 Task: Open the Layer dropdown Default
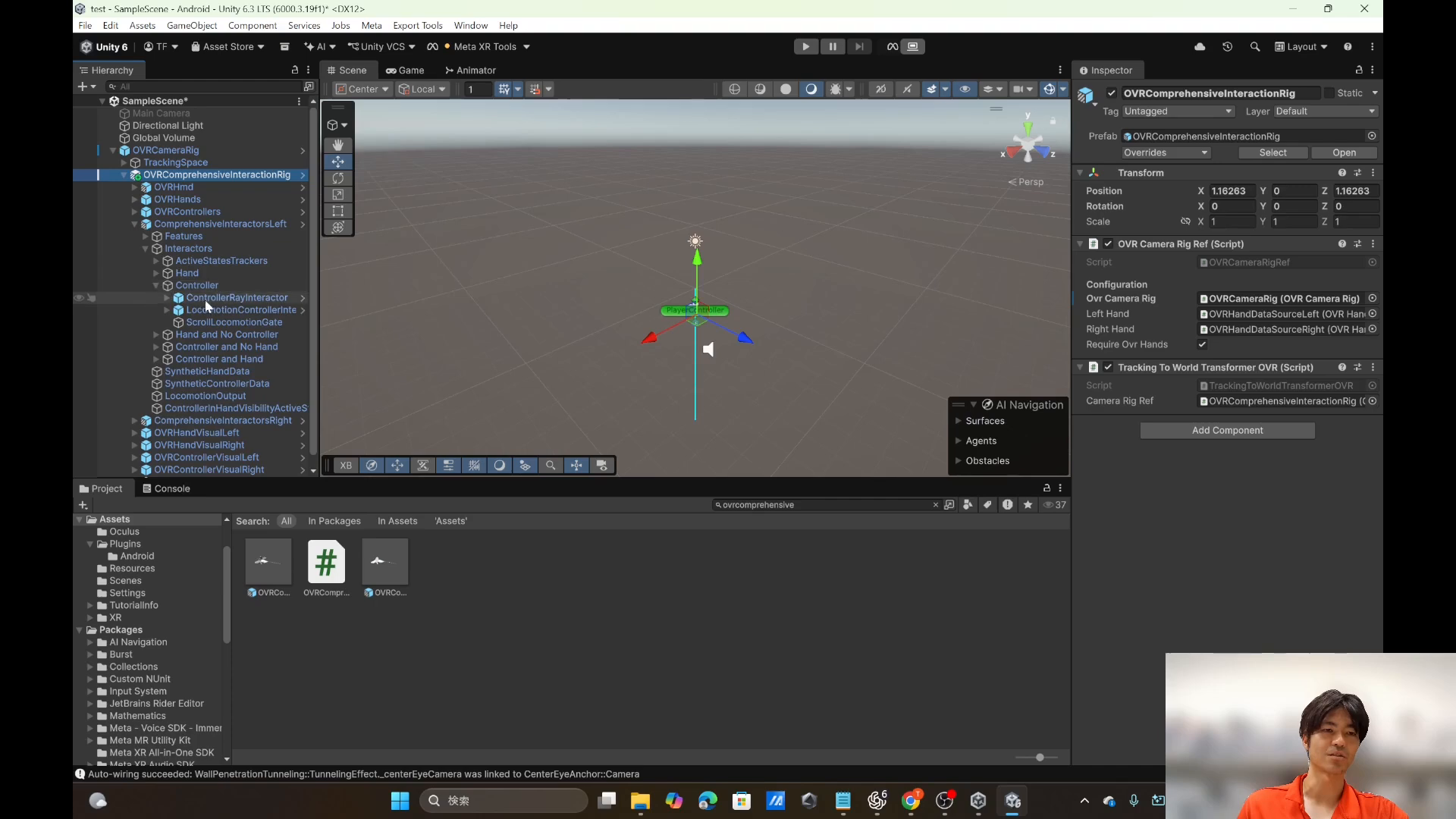pos(1325,111)
